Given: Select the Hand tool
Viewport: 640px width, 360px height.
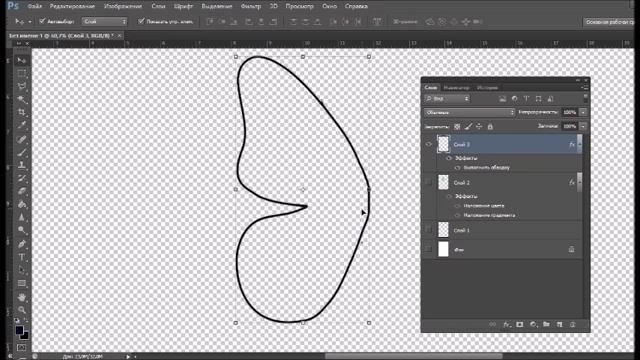Looking at the screenshot, I should click(x=21, y=297).
